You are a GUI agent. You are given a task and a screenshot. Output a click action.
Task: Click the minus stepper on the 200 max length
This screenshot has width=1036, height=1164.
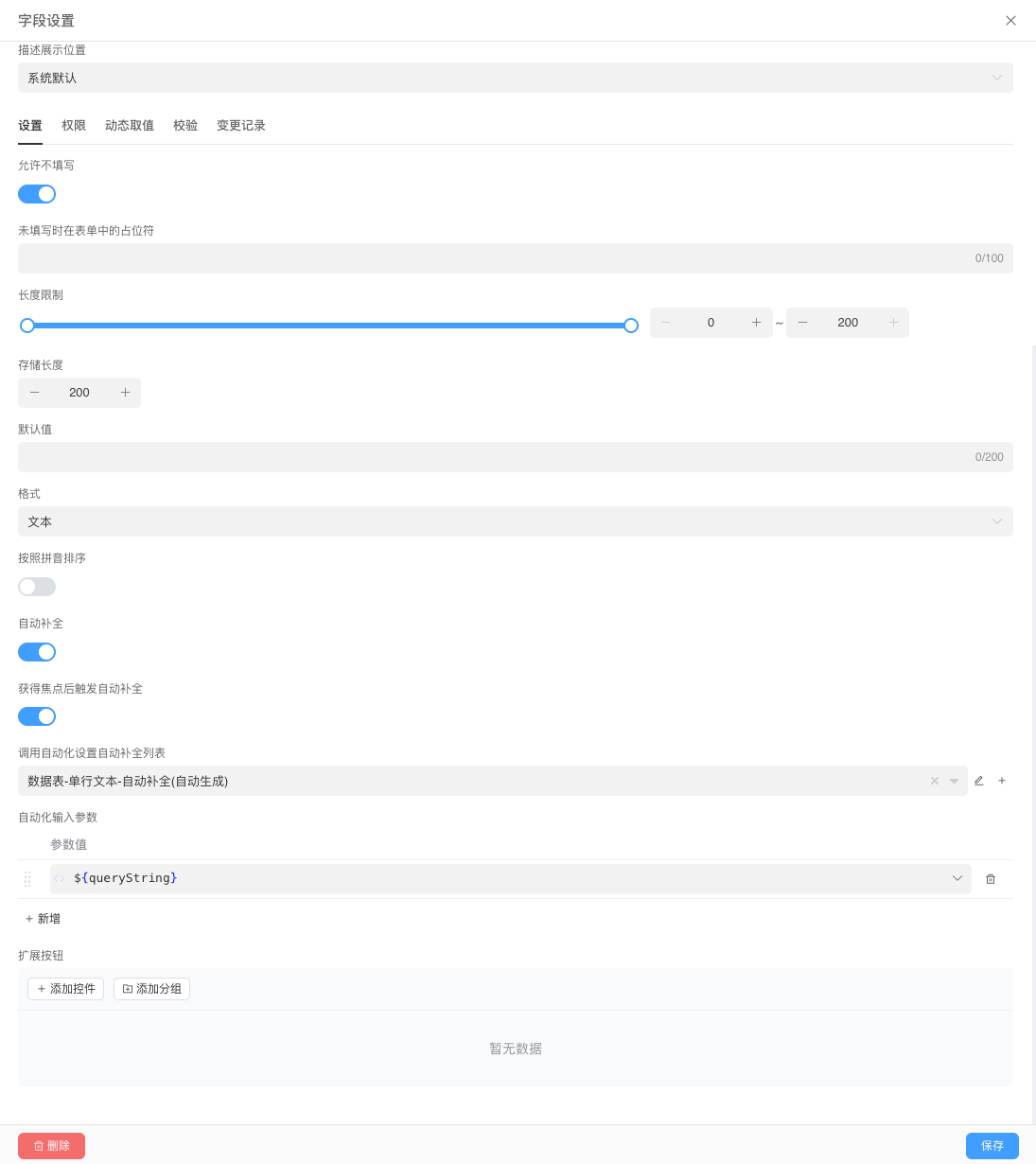click(x=802, y=322)
